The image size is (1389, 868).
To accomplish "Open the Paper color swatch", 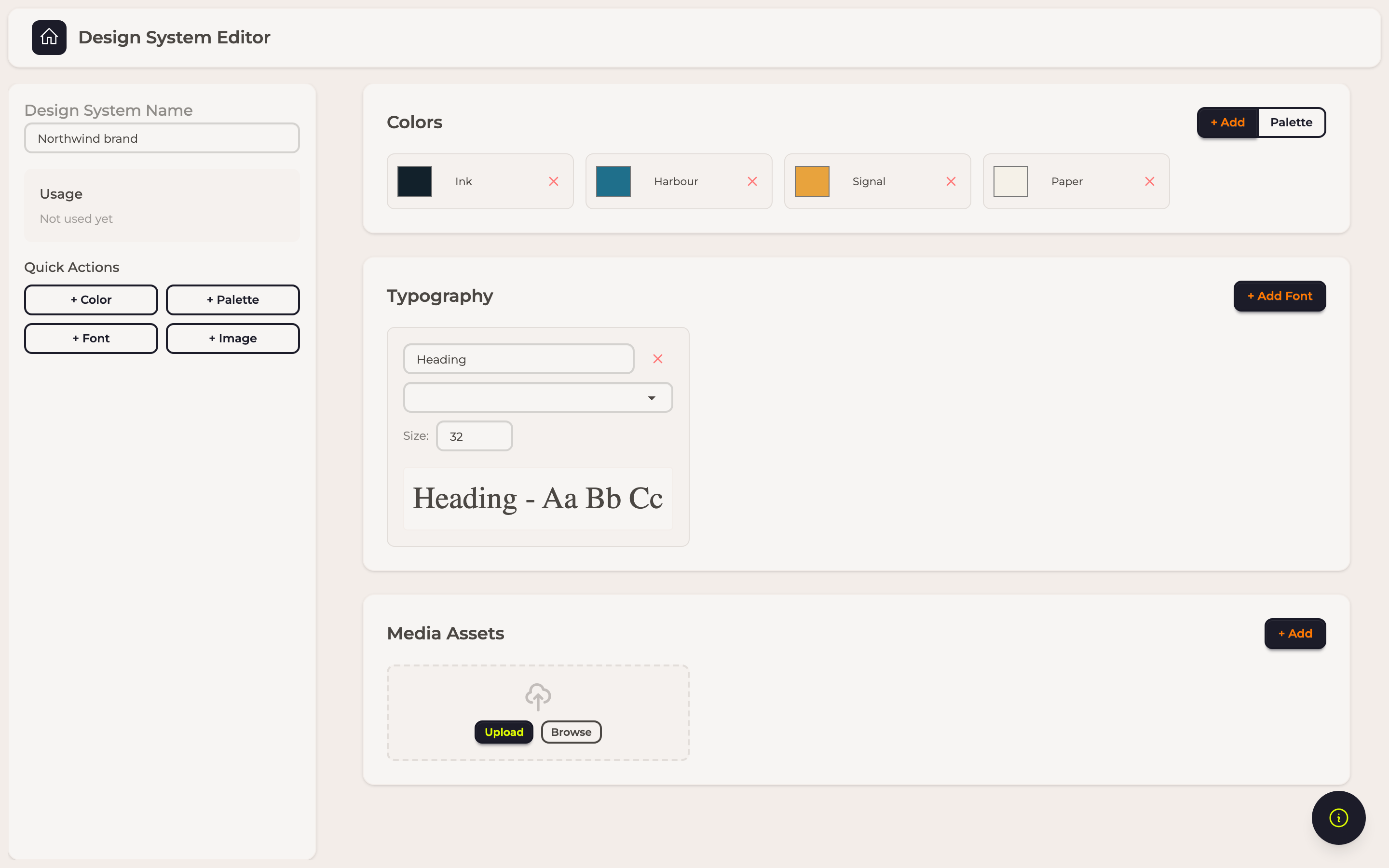I will click(x=1010, y=181).
